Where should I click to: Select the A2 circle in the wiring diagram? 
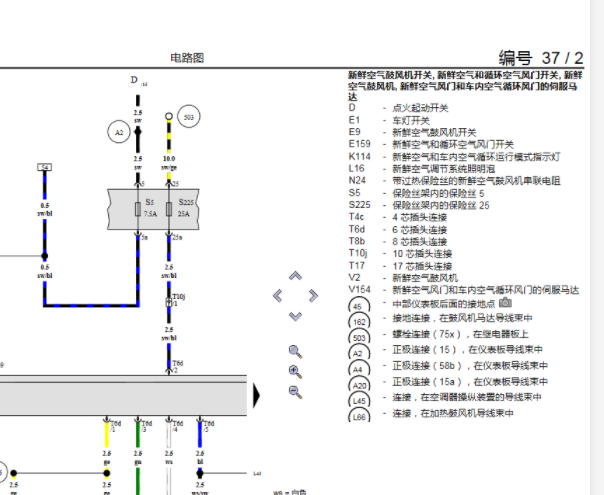point(119,132)
